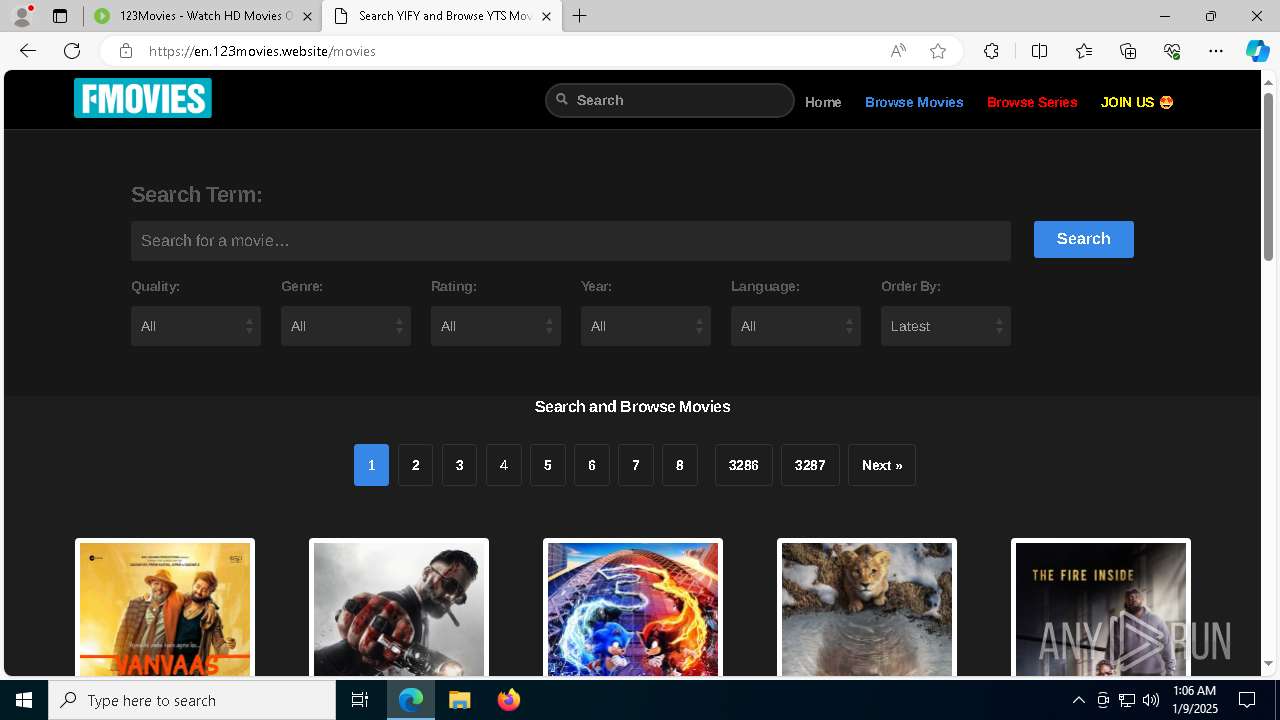Go to results page 2
The image size is (1280, 720).
415,465
